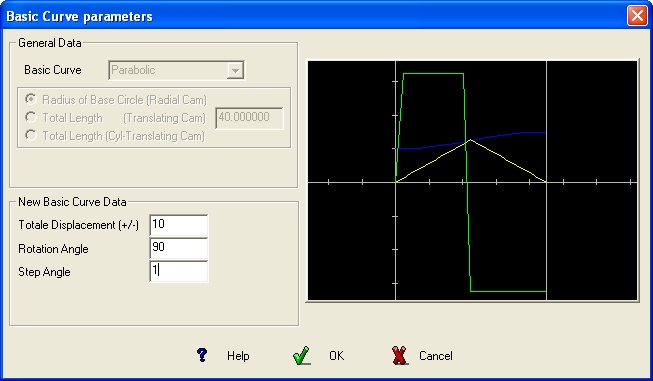This screenshot has width=653, height=381.
Task: Confirm with the OK label
Action: tap(336, 356)
